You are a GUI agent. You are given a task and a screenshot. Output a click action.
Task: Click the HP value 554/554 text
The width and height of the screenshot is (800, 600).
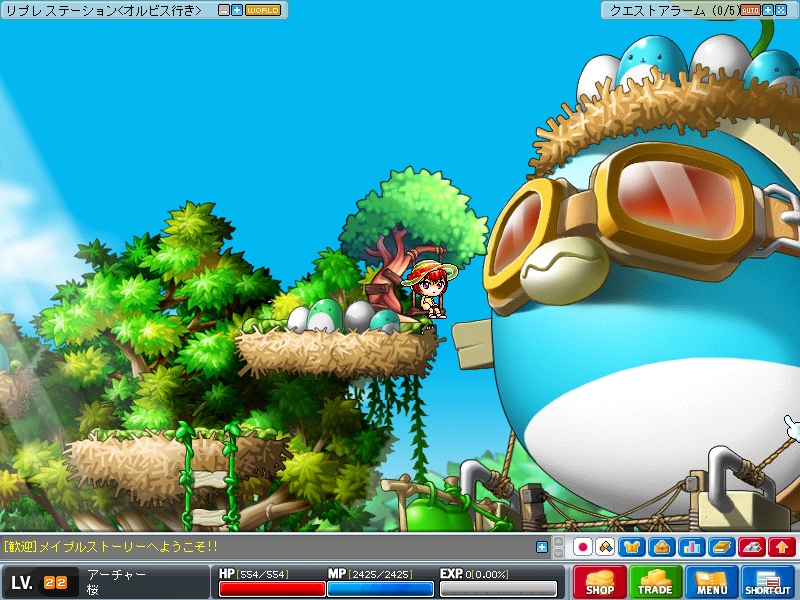coord(264,574)
